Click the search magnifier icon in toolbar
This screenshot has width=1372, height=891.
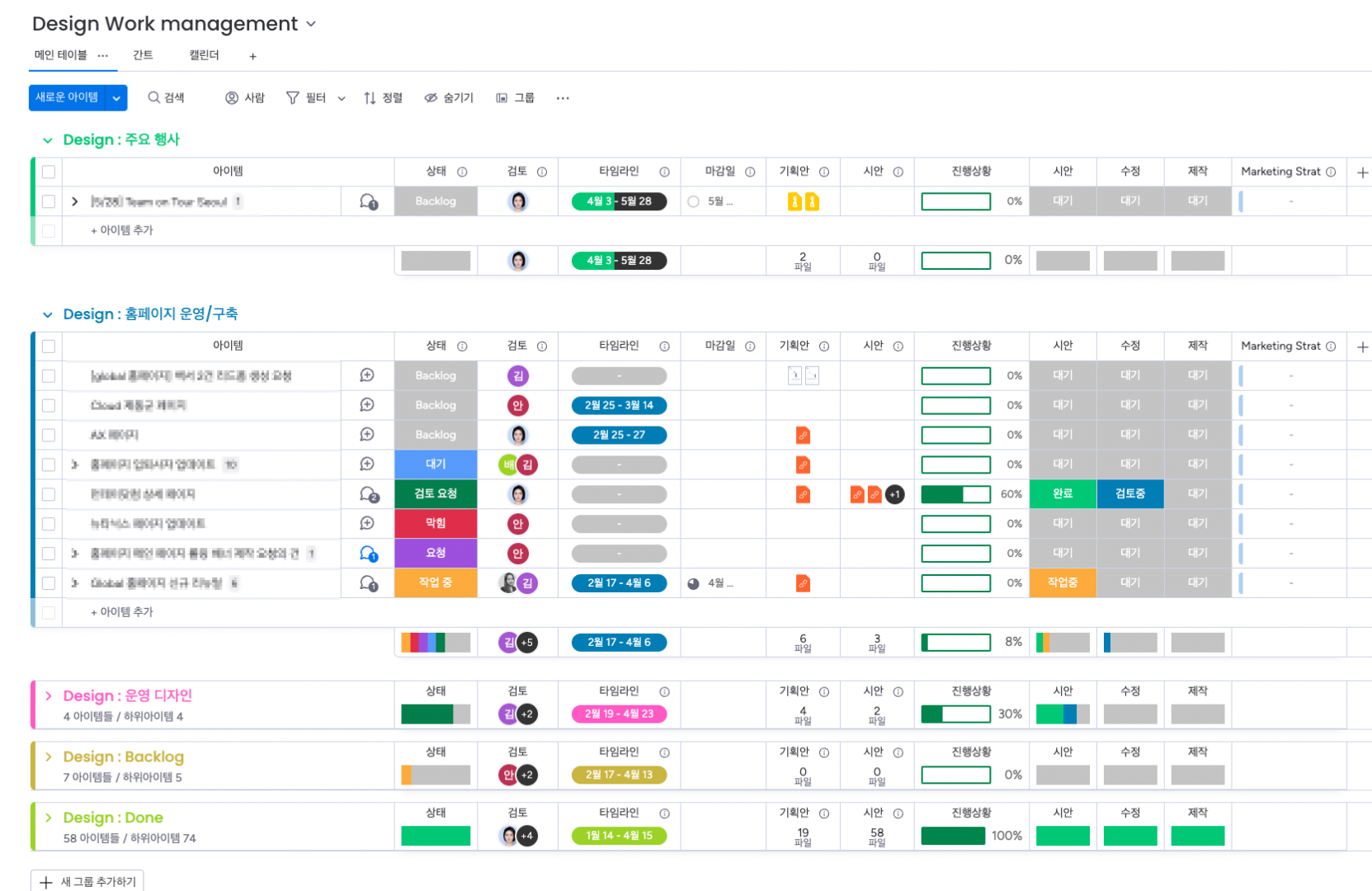(x=153, y=97)
